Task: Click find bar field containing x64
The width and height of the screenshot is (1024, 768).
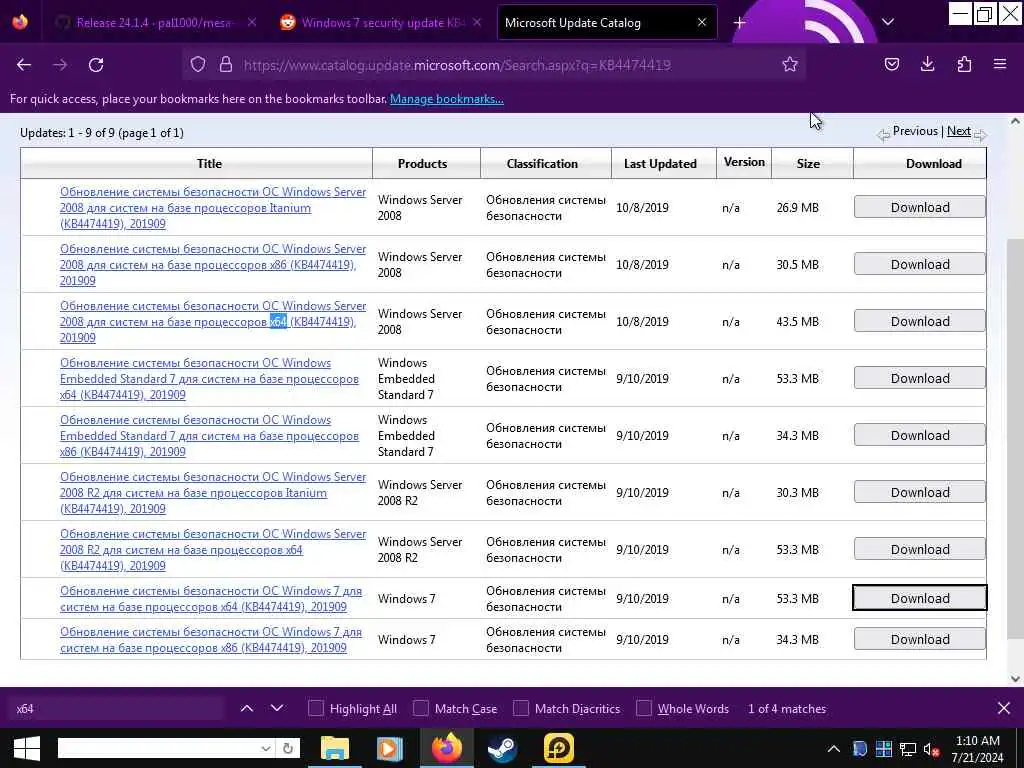Action: (x=118, y=708)
